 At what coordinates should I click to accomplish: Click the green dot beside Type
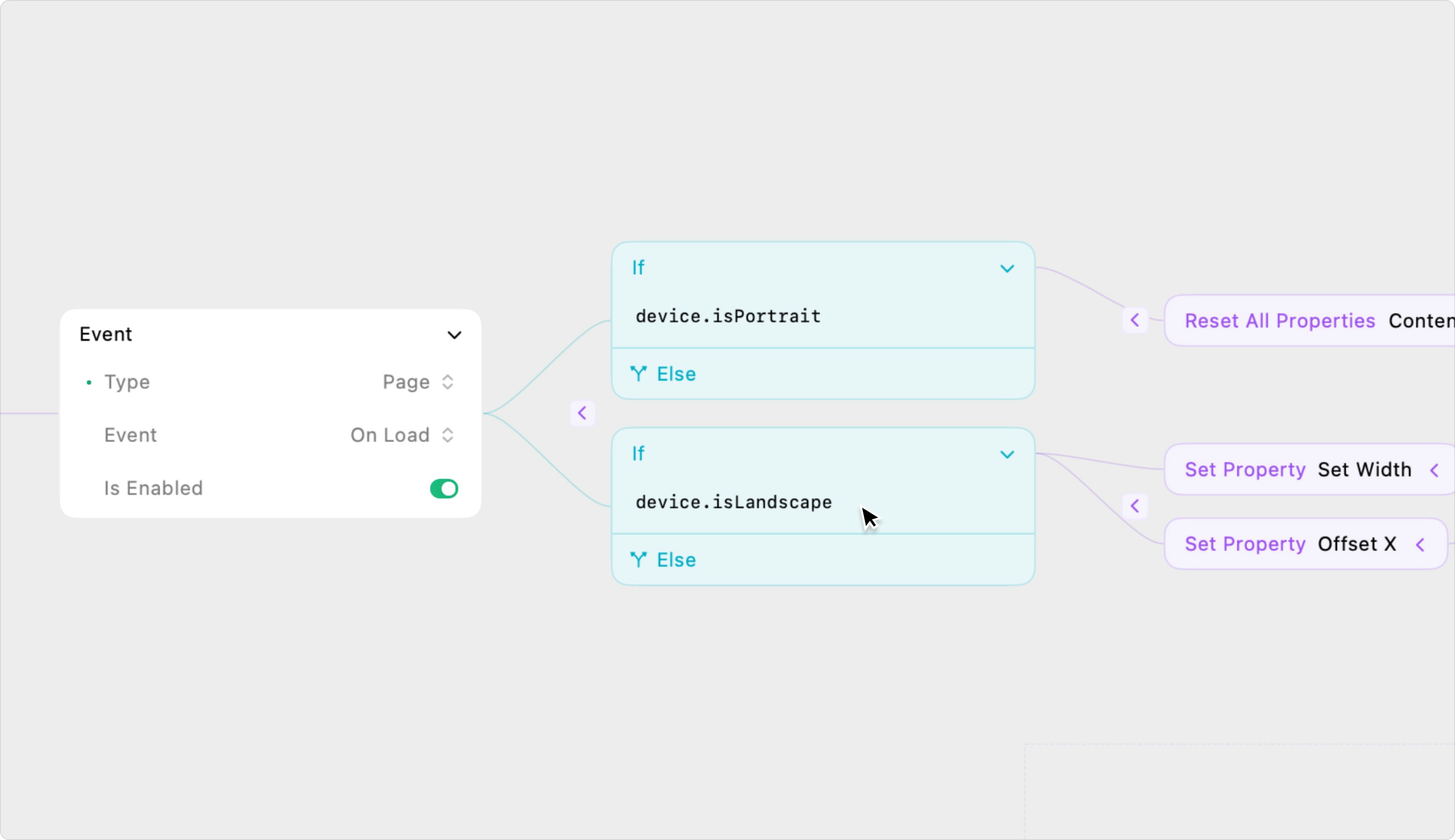(89, 383)
